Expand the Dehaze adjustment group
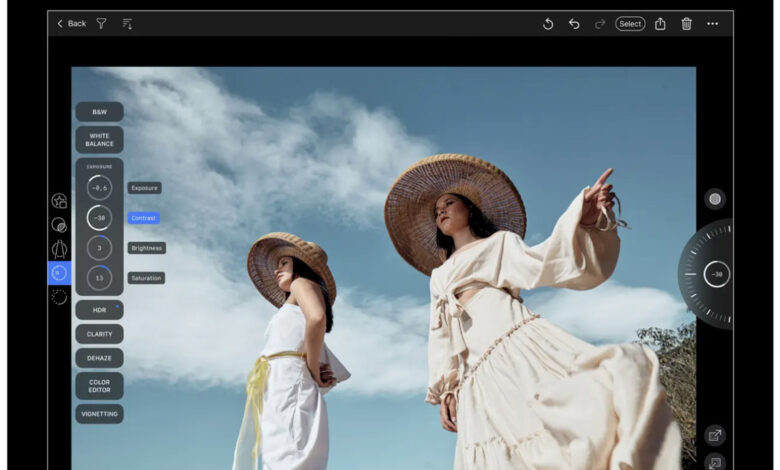Image resolution: width=780 pixels, height=470 pixels. tap(99, 358)
